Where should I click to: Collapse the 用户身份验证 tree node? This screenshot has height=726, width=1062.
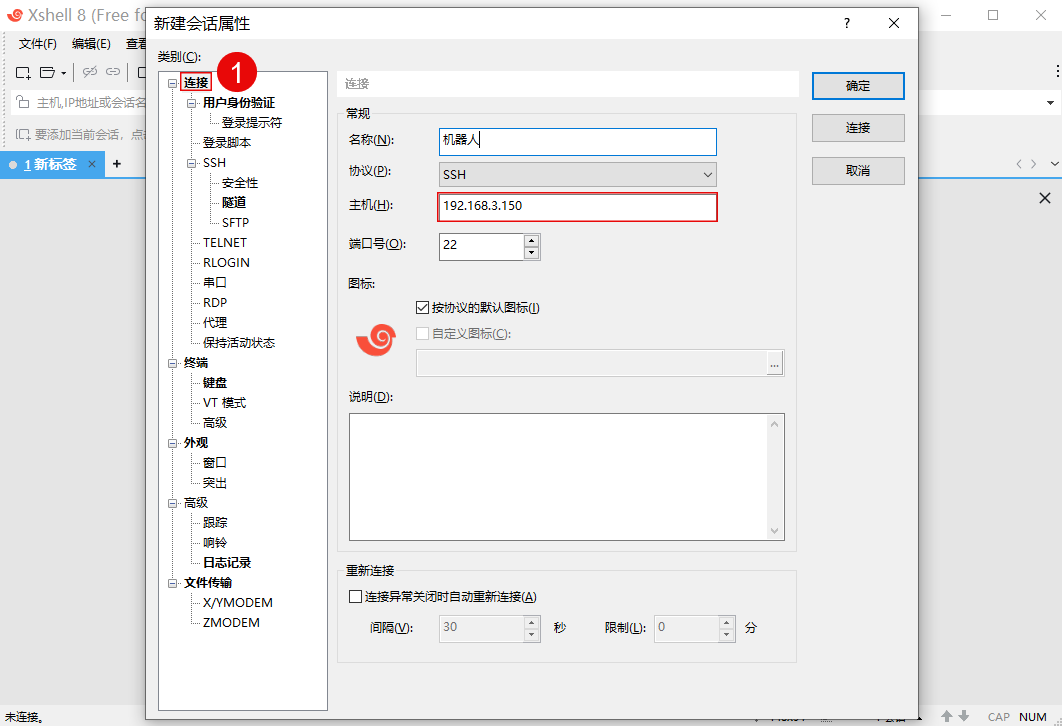(x=192, y=103)
